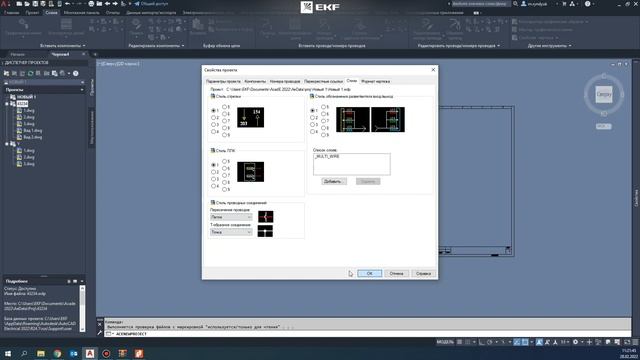Select arrow style radio button 5
Viewport: 640px width, 360px height.
224,107
